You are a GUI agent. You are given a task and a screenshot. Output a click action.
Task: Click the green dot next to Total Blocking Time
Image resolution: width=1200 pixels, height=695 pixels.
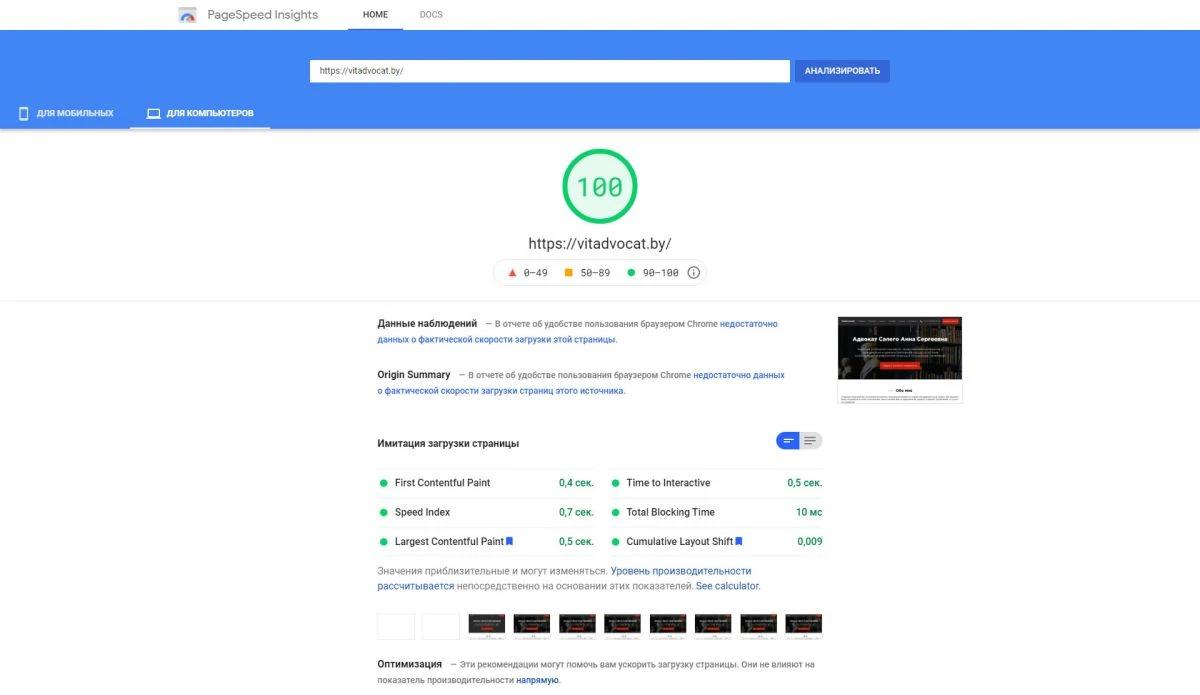616,513
